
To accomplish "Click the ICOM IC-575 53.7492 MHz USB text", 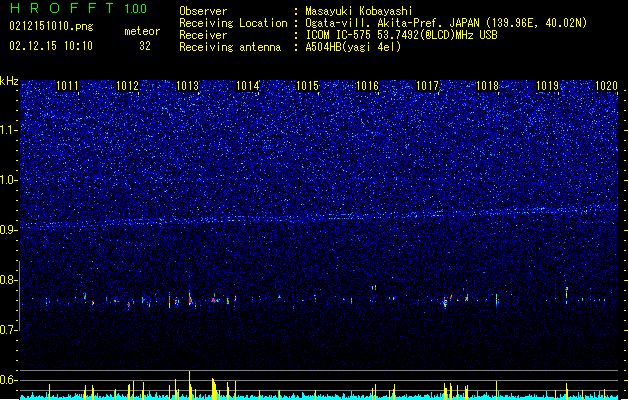I will click(402, 35).
